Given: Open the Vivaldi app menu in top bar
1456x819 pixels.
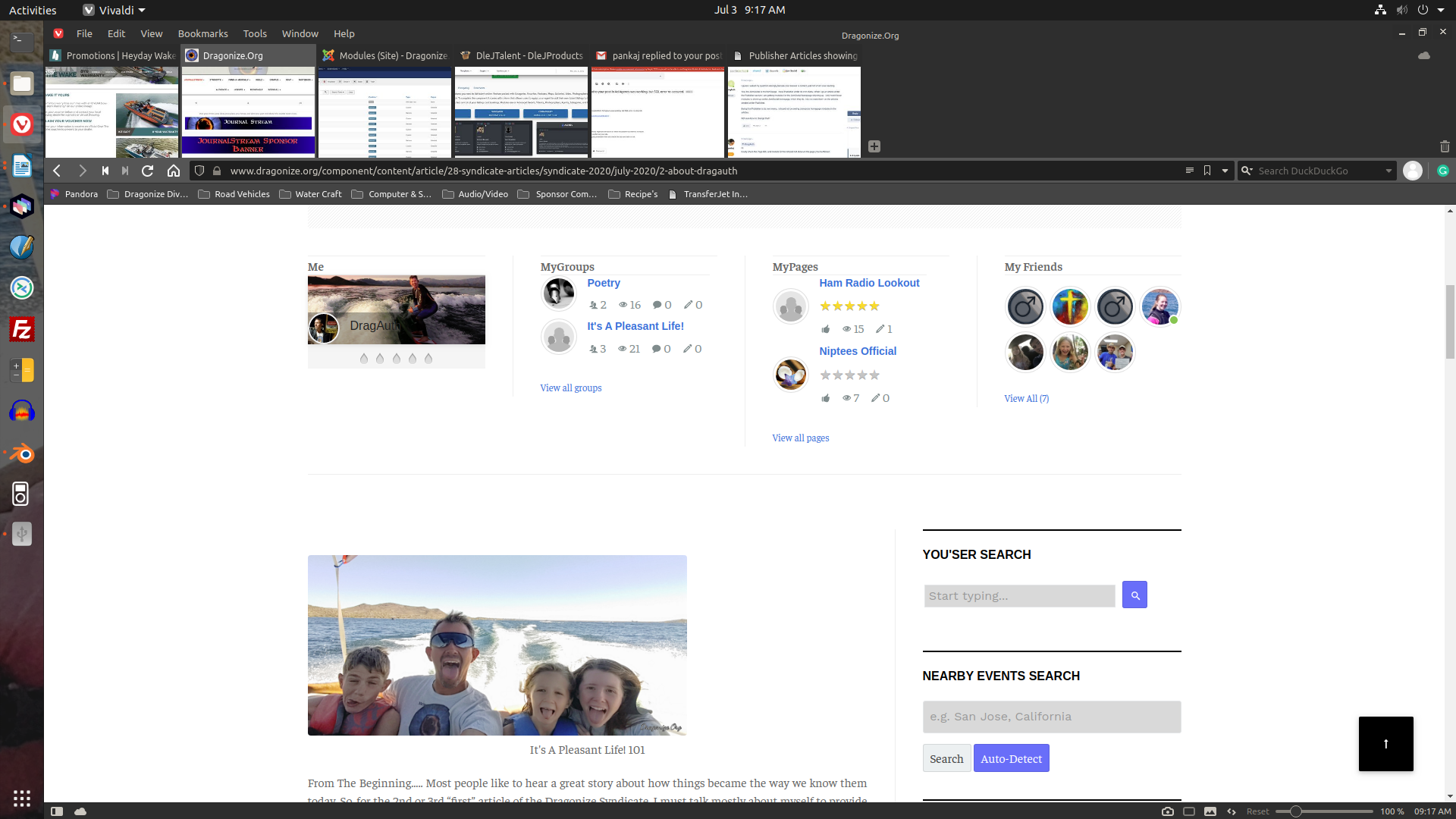Looking at the screenshot, I should [x=114, y=10].
